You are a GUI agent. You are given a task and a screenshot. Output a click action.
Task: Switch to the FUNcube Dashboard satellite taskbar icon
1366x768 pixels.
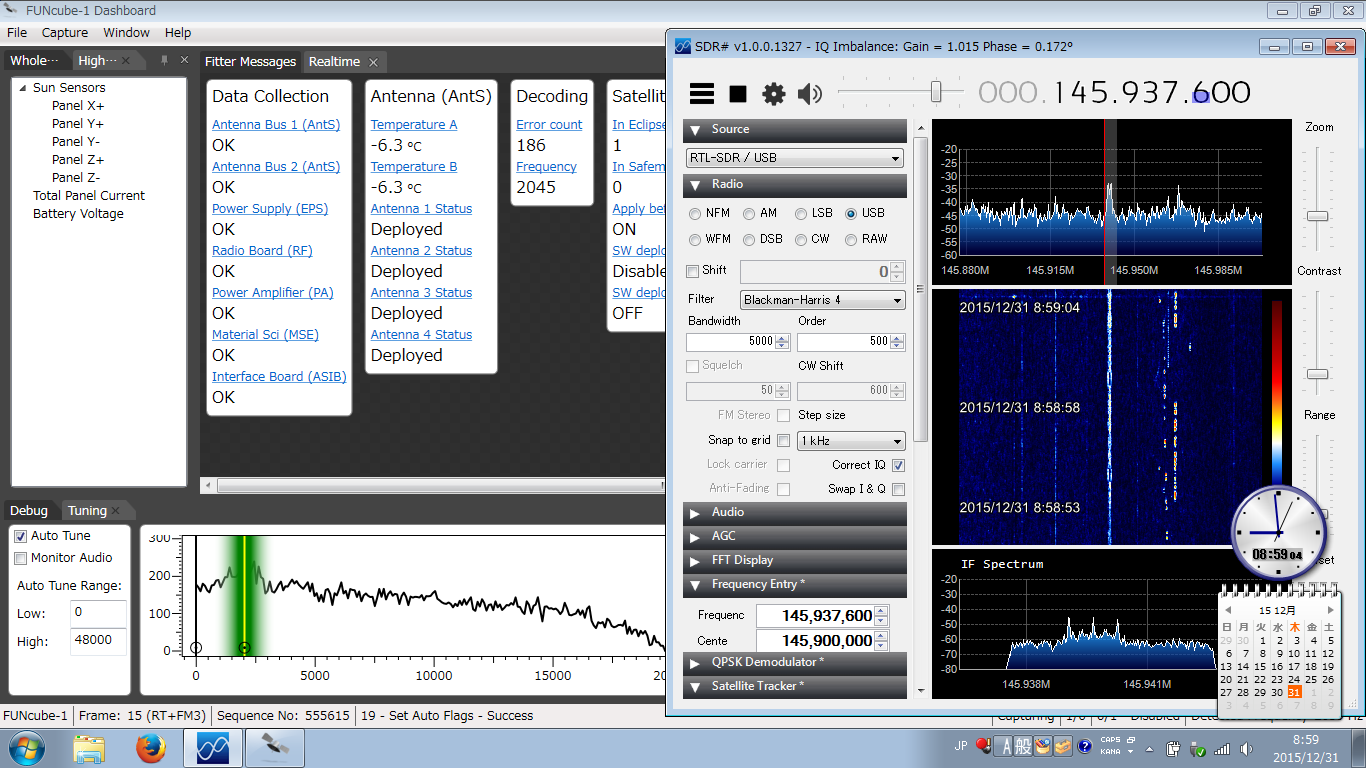274,748
